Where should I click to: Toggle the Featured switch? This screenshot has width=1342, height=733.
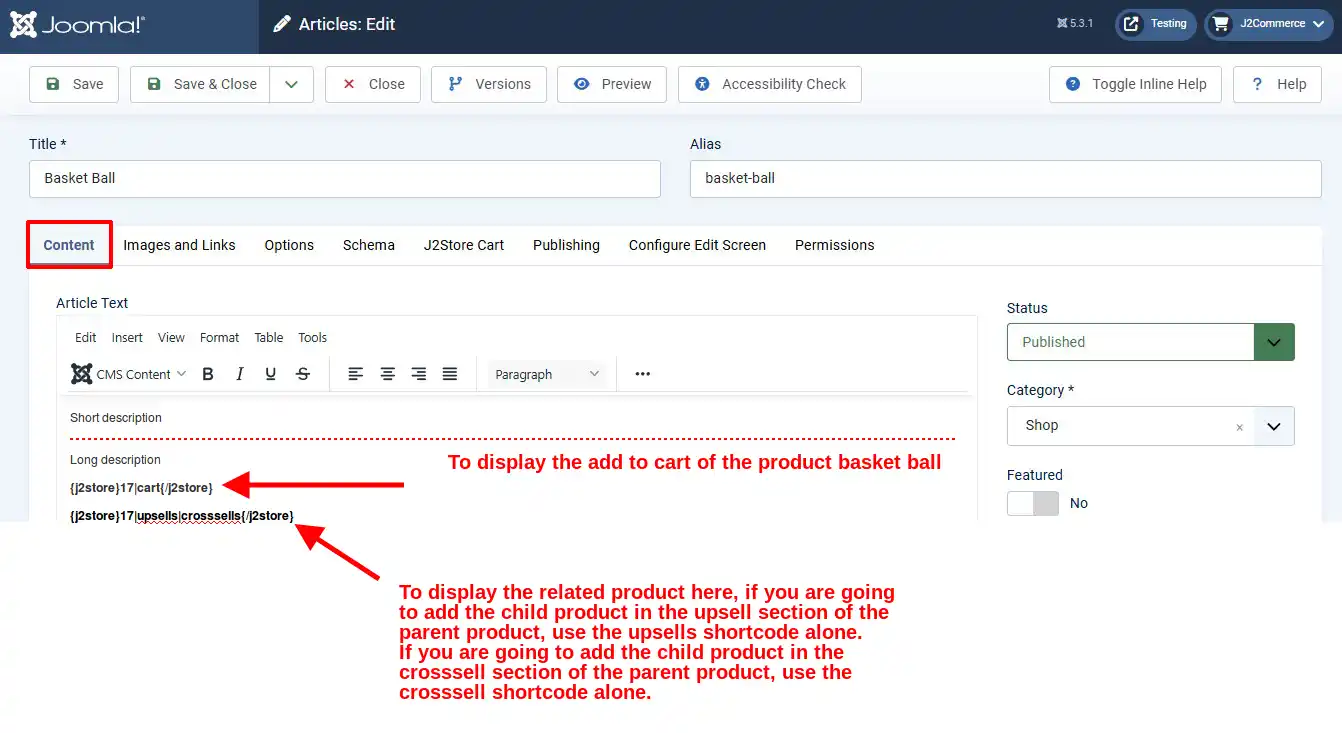[x=1032, y=503]
